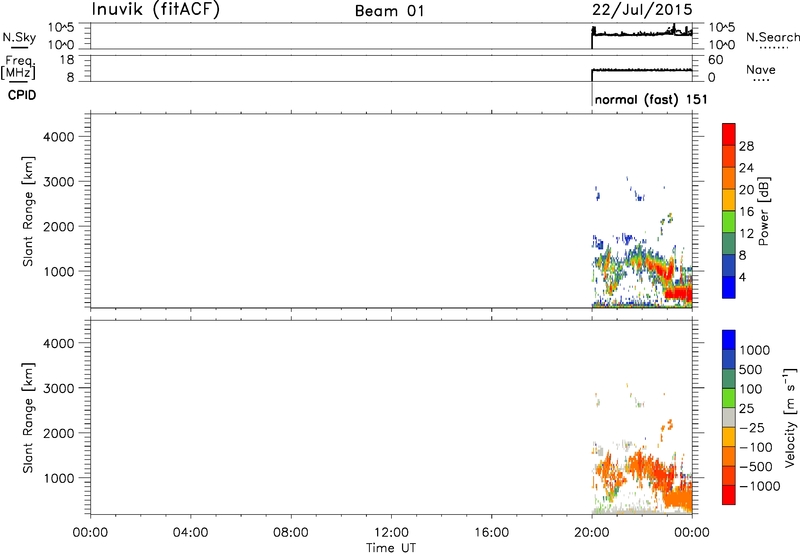This screenshot has width=800, height=554.
Task: Click the 'CPID' row label
Action: pos(22,95)
